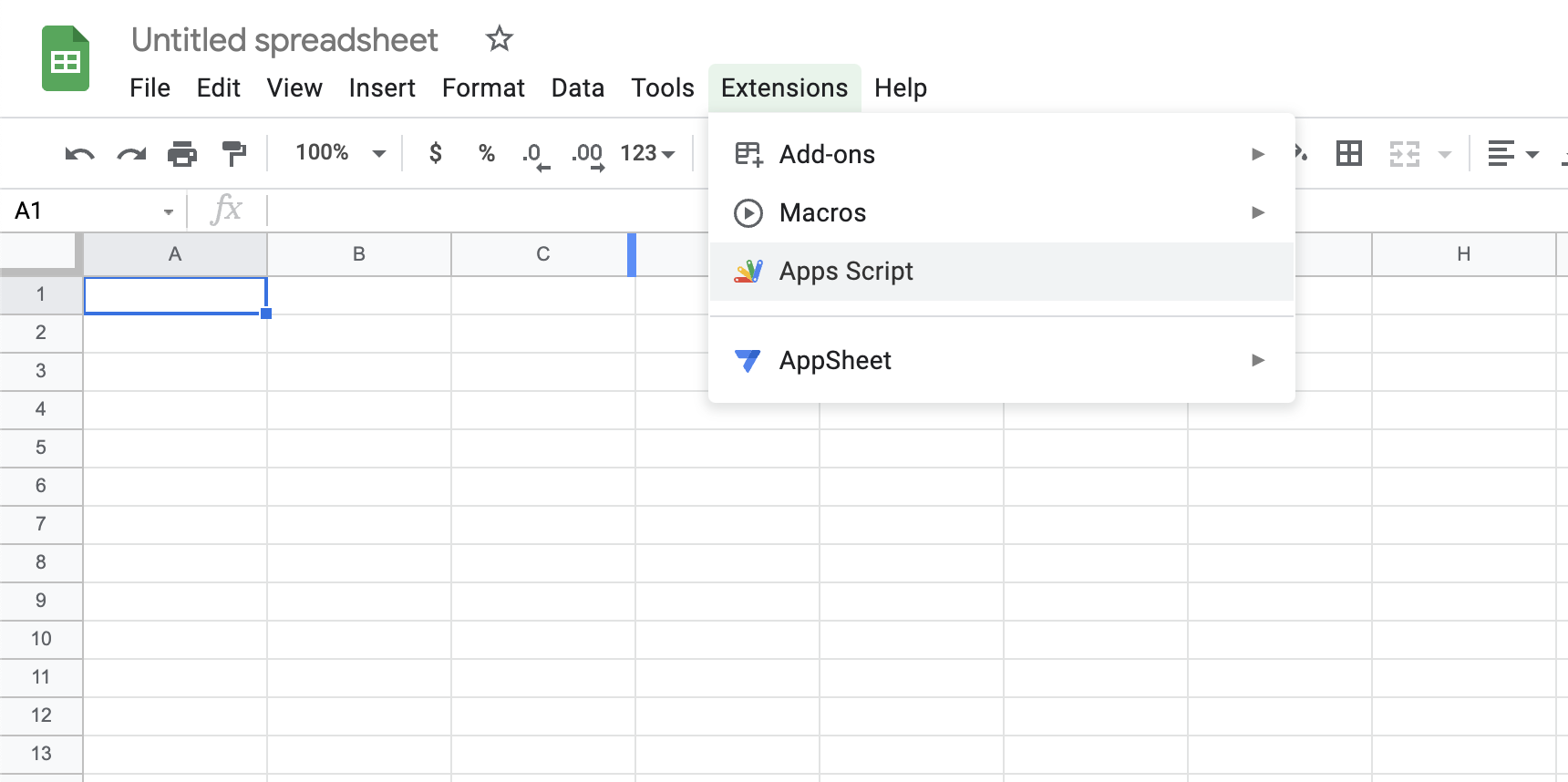Format as currency with dollar icon
The image size is (1568, 782).
(436, 153)
